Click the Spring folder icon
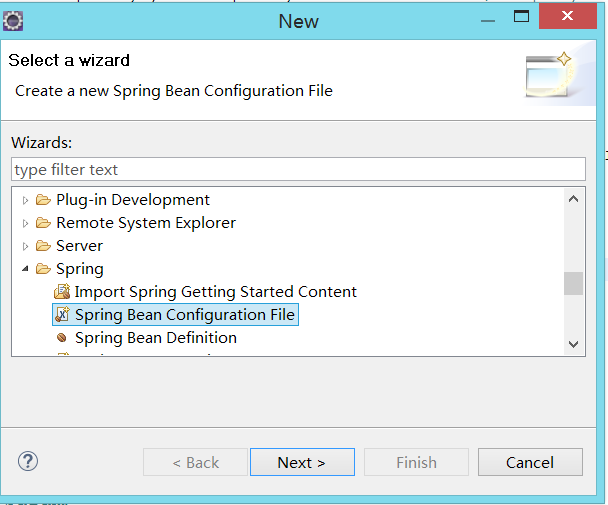The image size is (608, 505). (x=43, y=269)
